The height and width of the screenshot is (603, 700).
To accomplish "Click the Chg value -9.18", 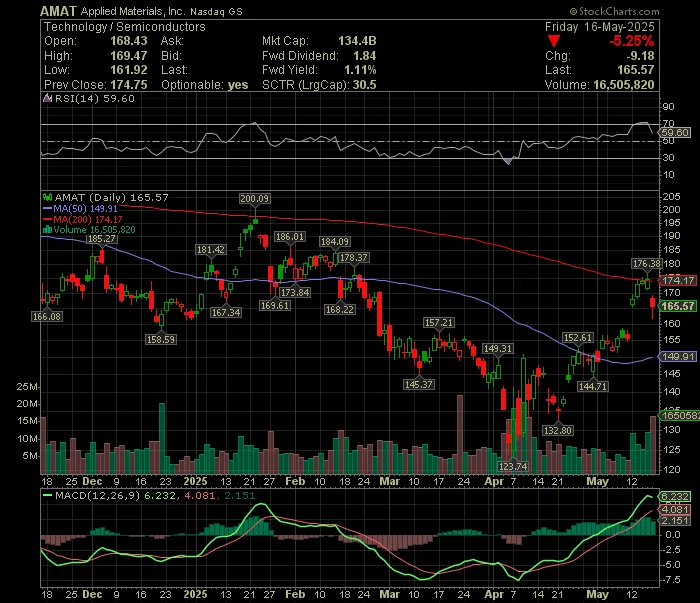I will (x=640, y=56).
